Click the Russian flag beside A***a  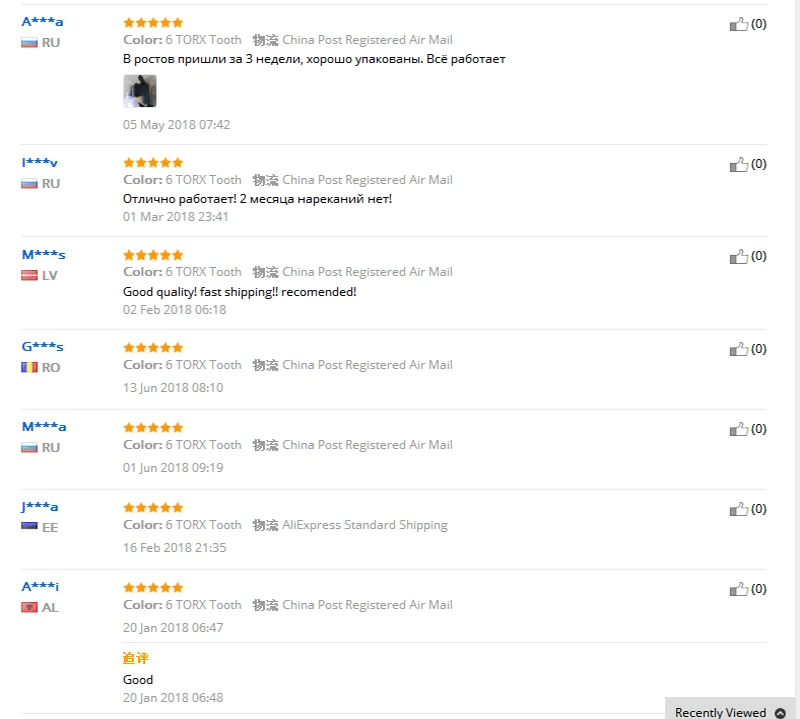click(x=29, y=43)
